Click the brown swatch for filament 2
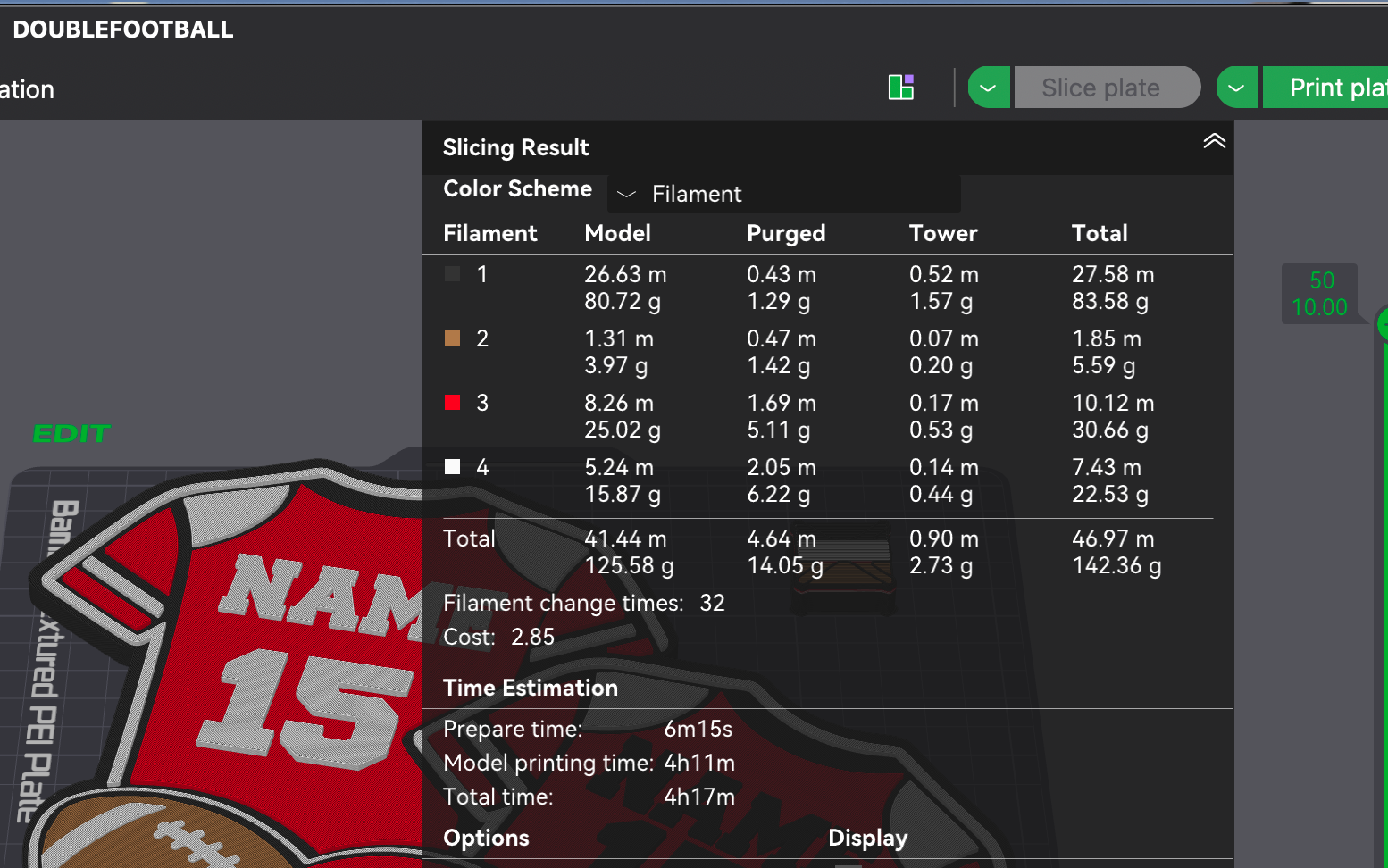 pyautogui.click(x=453, y=338)
